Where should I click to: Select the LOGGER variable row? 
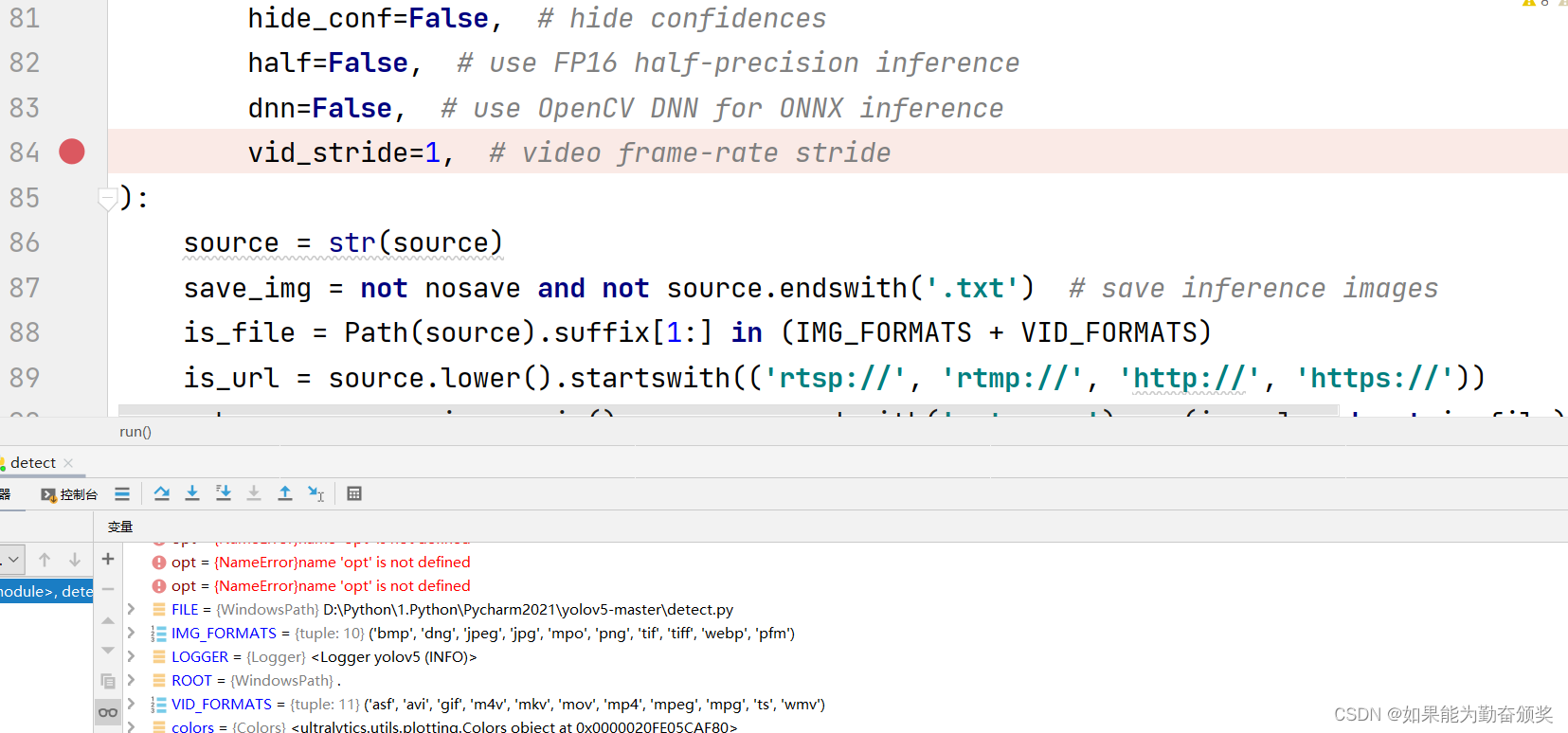tap(315, 656)
